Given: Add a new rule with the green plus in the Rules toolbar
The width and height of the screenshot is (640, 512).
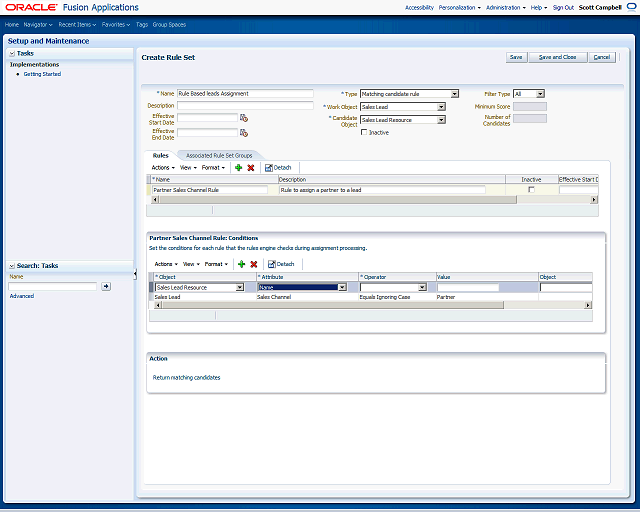Looking at the screenshot, I should 239,167.
